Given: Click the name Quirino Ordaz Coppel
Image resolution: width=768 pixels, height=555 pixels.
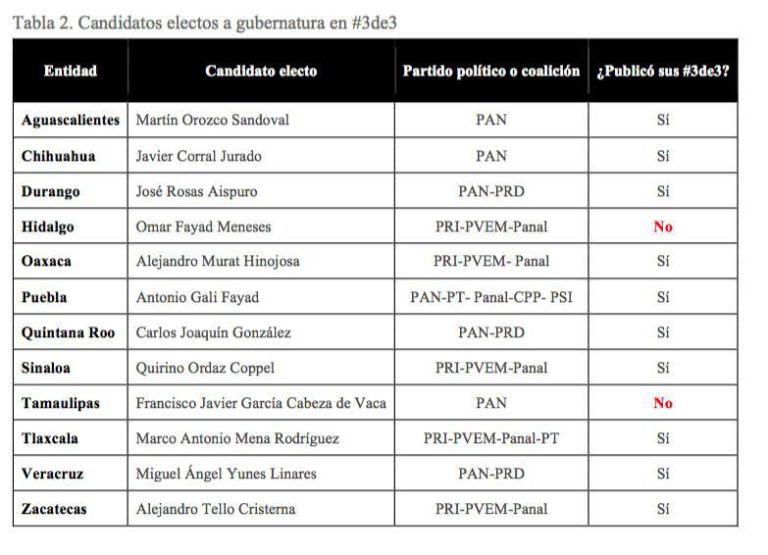Looking at the screenshot, I should (205, 368).
